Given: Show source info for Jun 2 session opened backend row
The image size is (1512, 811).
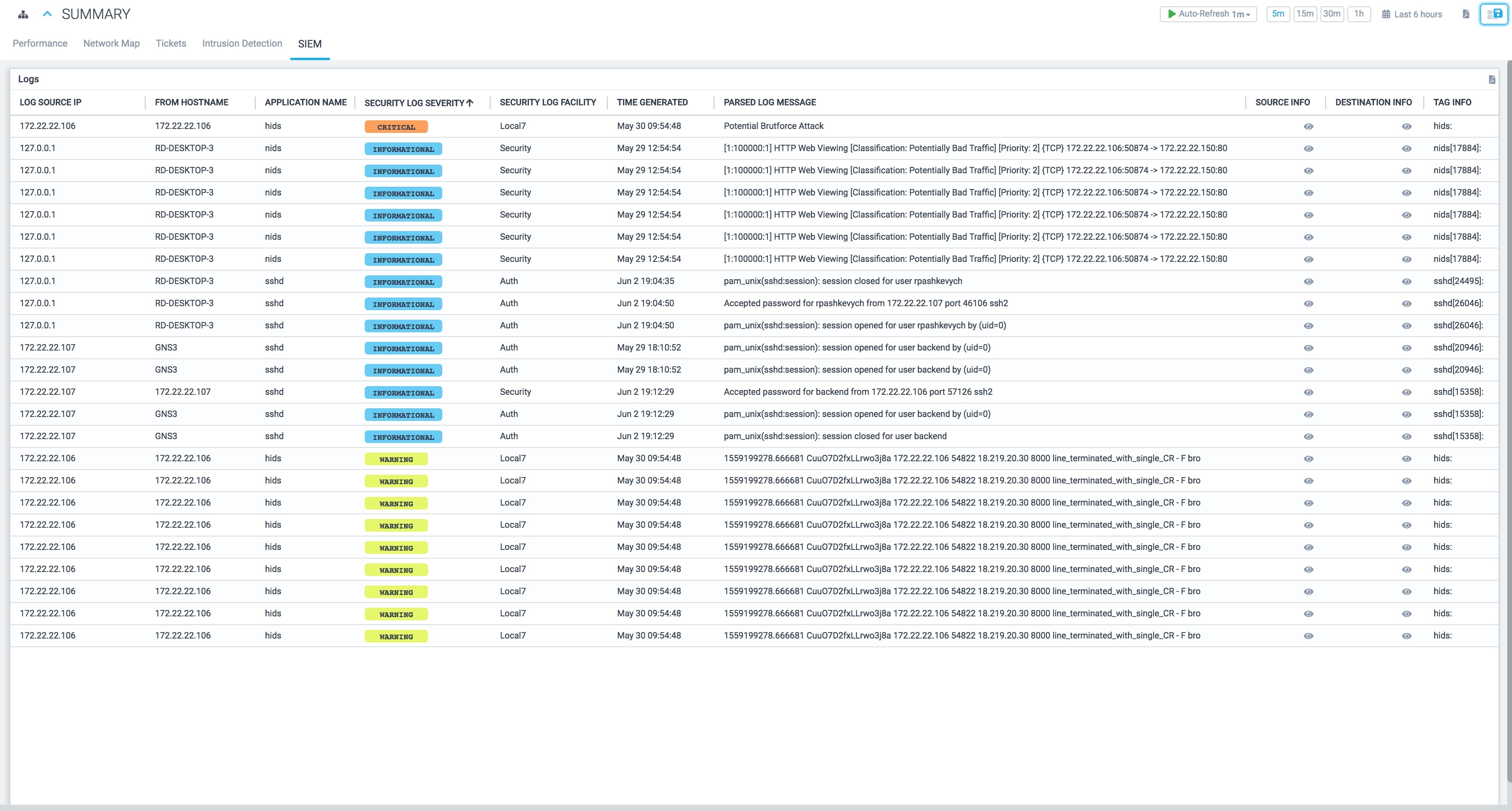Looking at the screenshot, I should [1308, 415].
